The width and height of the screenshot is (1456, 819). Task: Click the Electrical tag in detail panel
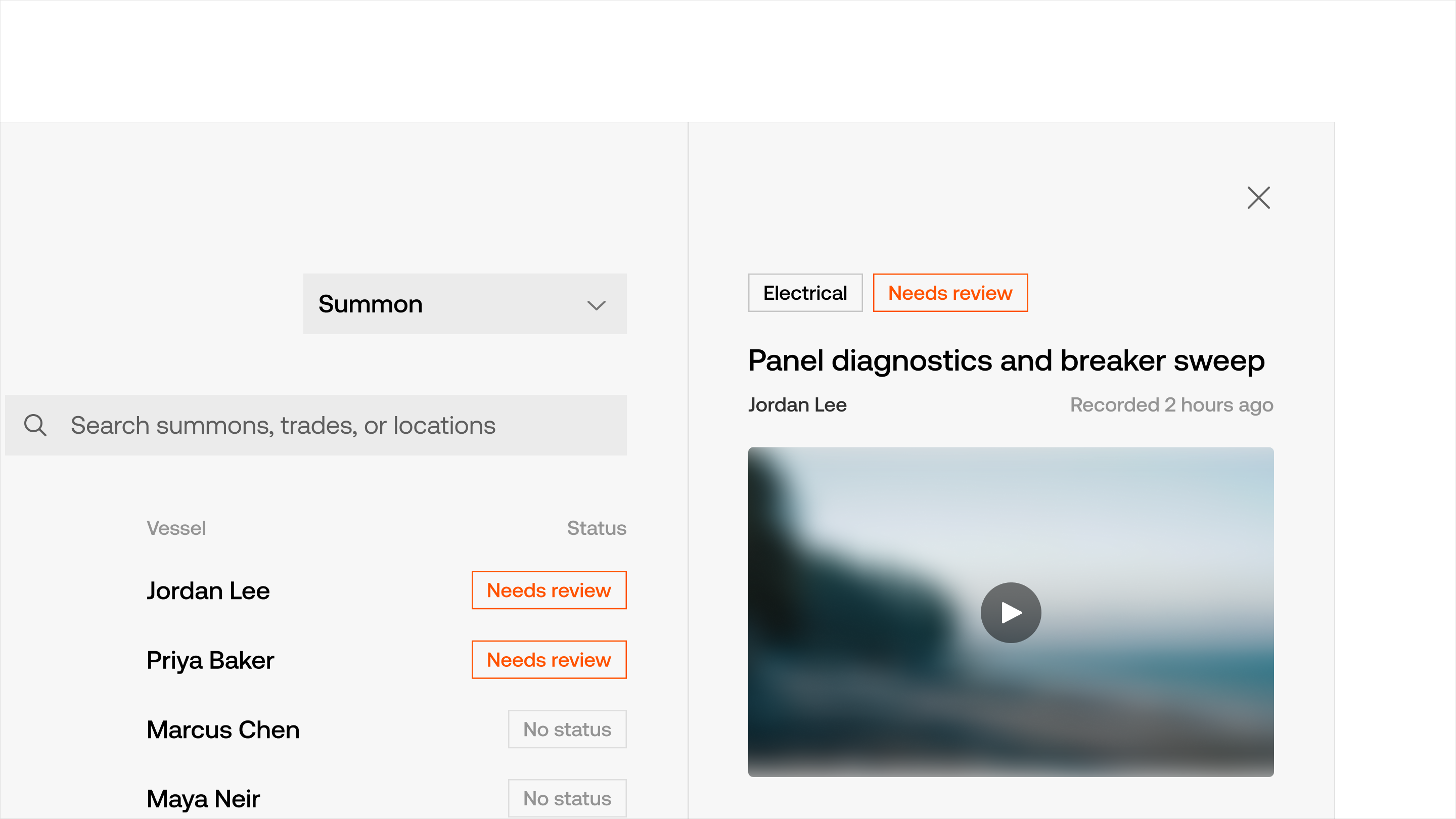pos(805,293)
